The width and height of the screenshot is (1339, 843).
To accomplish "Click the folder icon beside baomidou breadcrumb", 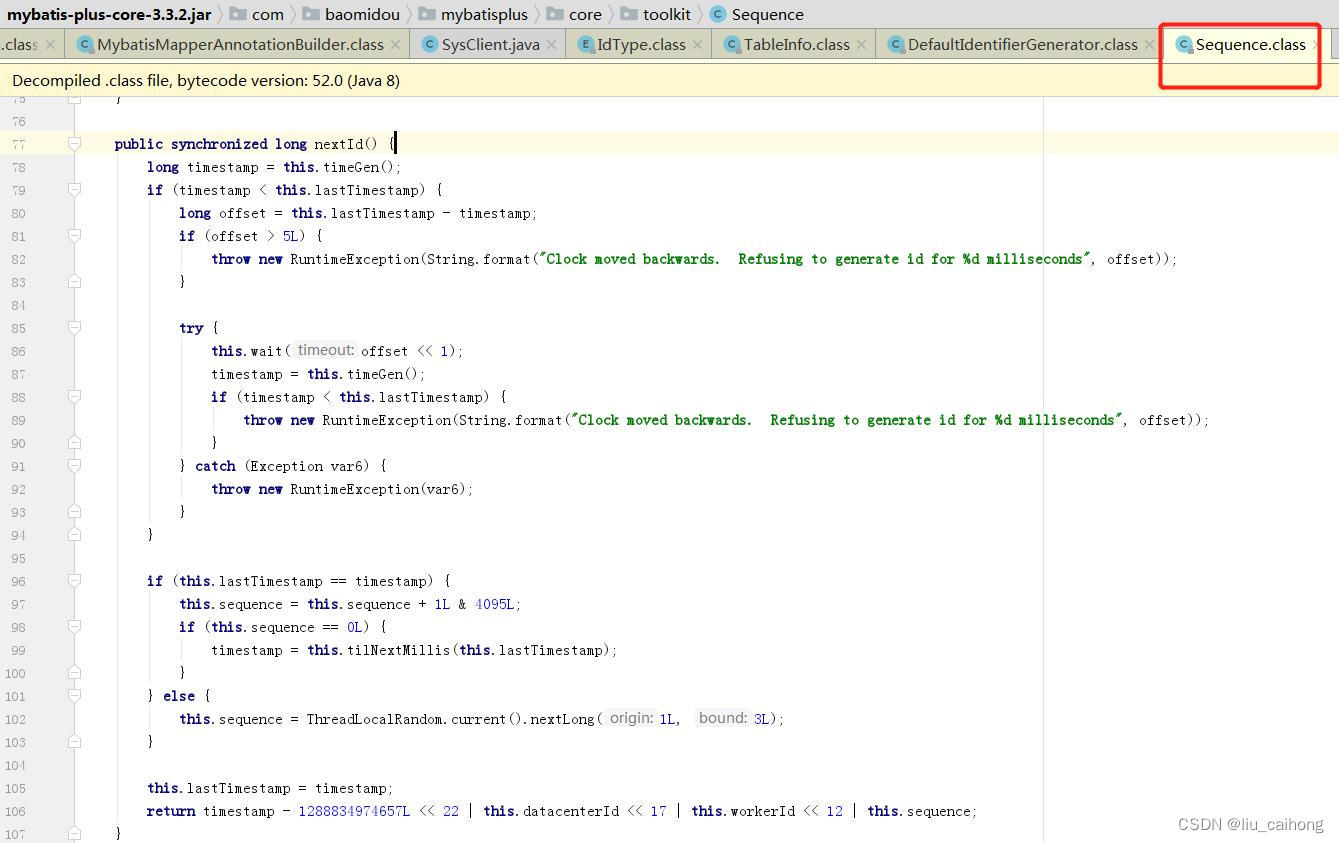I will [x=311, y=14].
